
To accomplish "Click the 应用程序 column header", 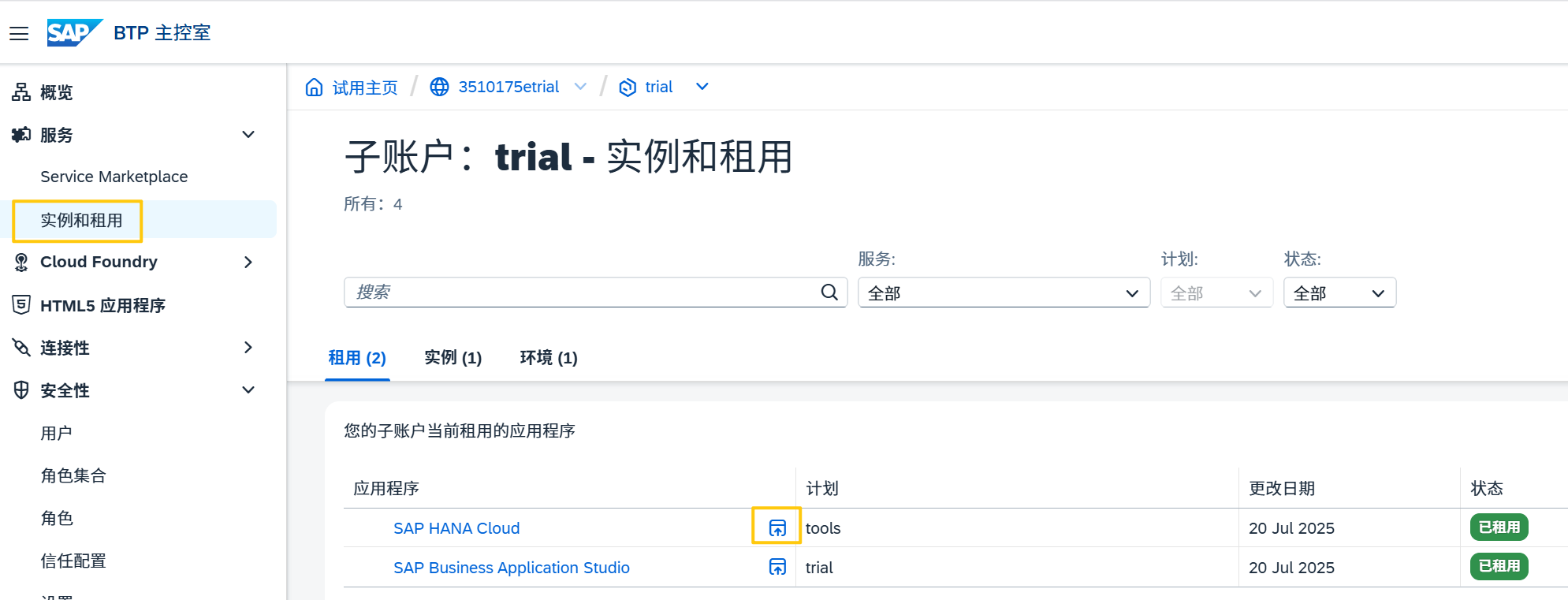I will (386, 488).
